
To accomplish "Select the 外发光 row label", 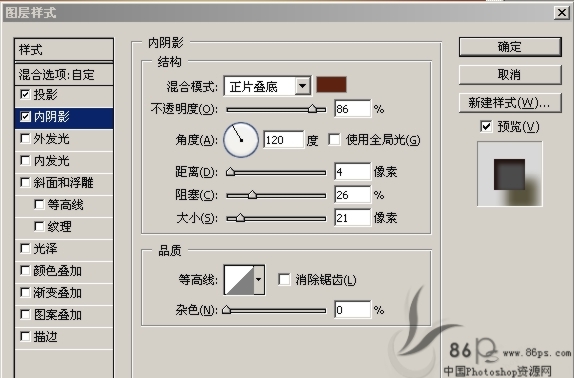I will click(52, 139).
